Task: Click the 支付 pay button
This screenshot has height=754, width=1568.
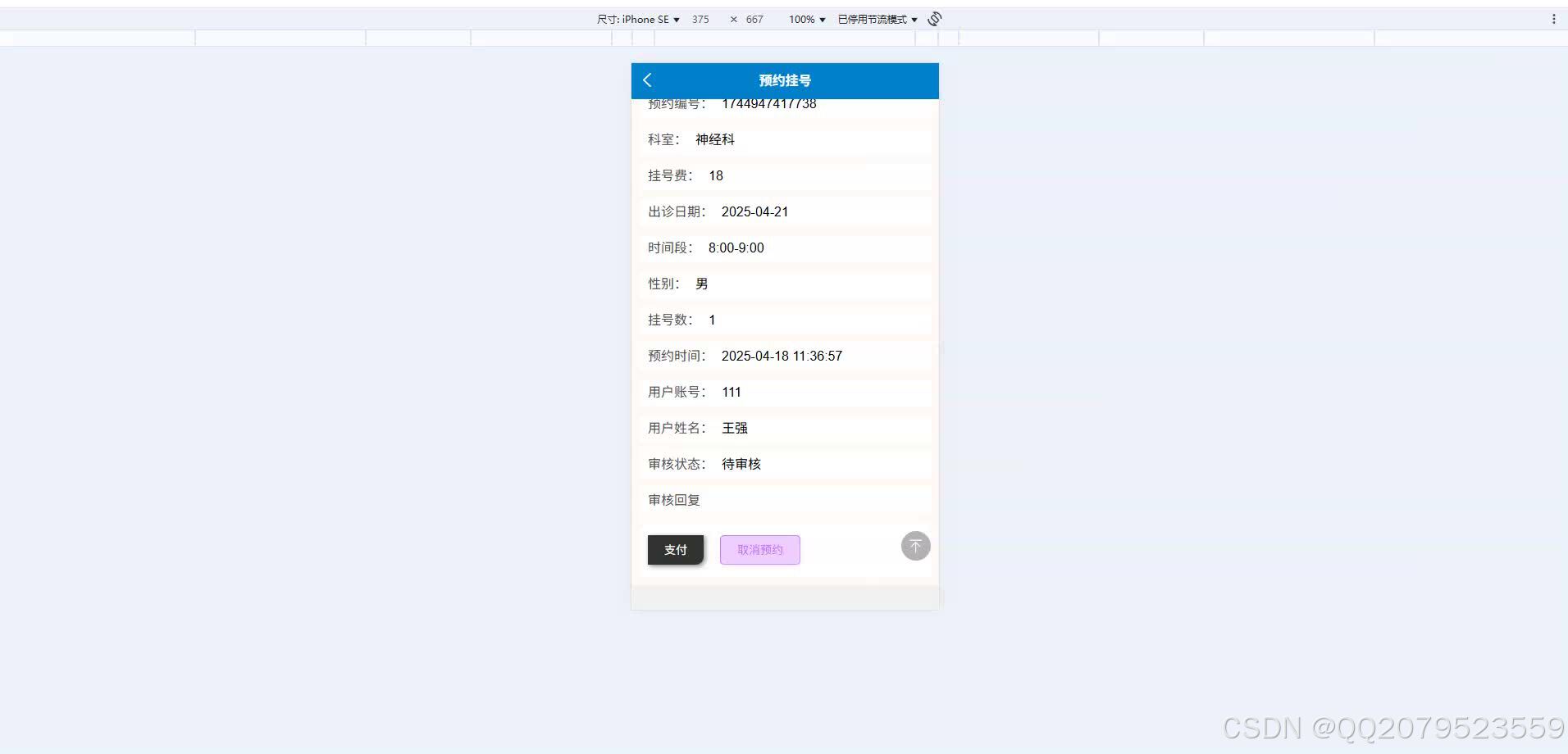Action: click(x=676, y=550)
